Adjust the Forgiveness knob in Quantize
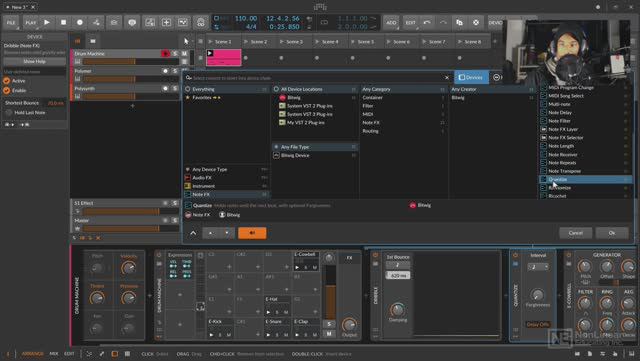The width and height of the screenshot is (640, 361). 537,294
